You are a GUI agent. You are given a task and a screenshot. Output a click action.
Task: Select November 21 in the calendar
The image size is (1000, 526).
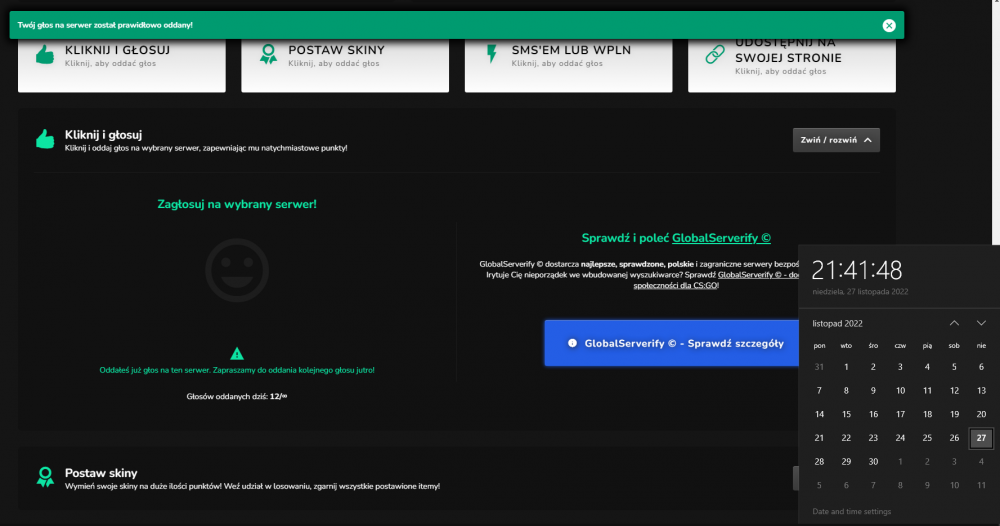(819, 438)
